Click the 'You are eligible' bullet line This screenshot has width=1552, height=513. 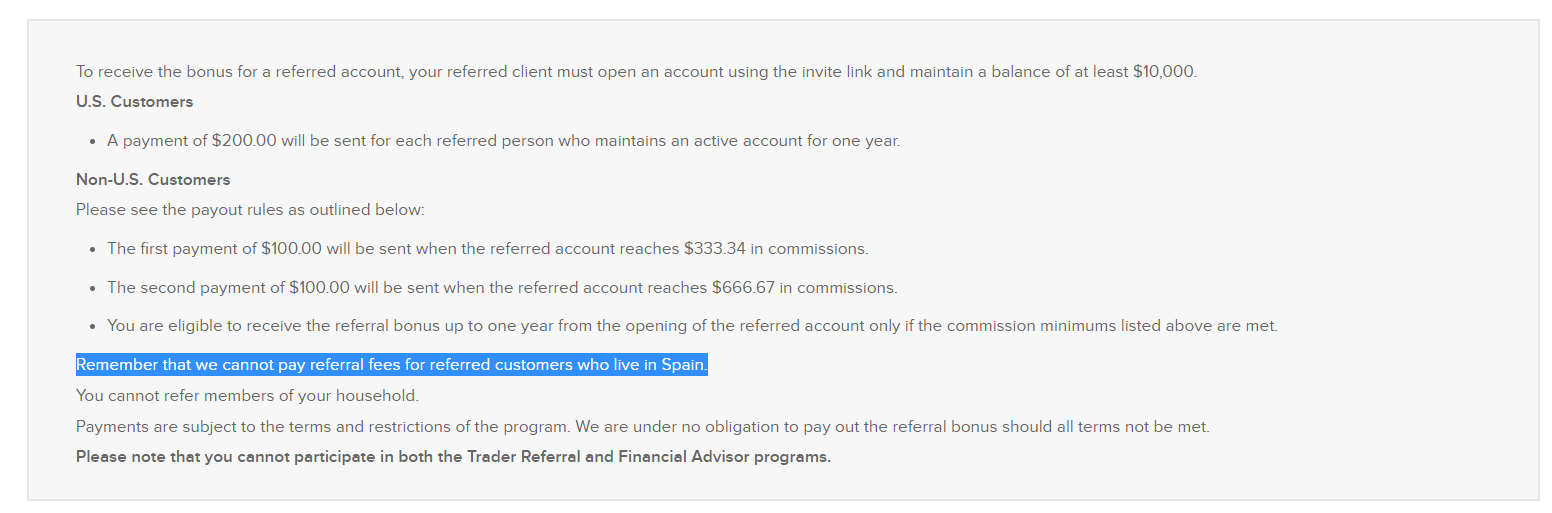692,326
